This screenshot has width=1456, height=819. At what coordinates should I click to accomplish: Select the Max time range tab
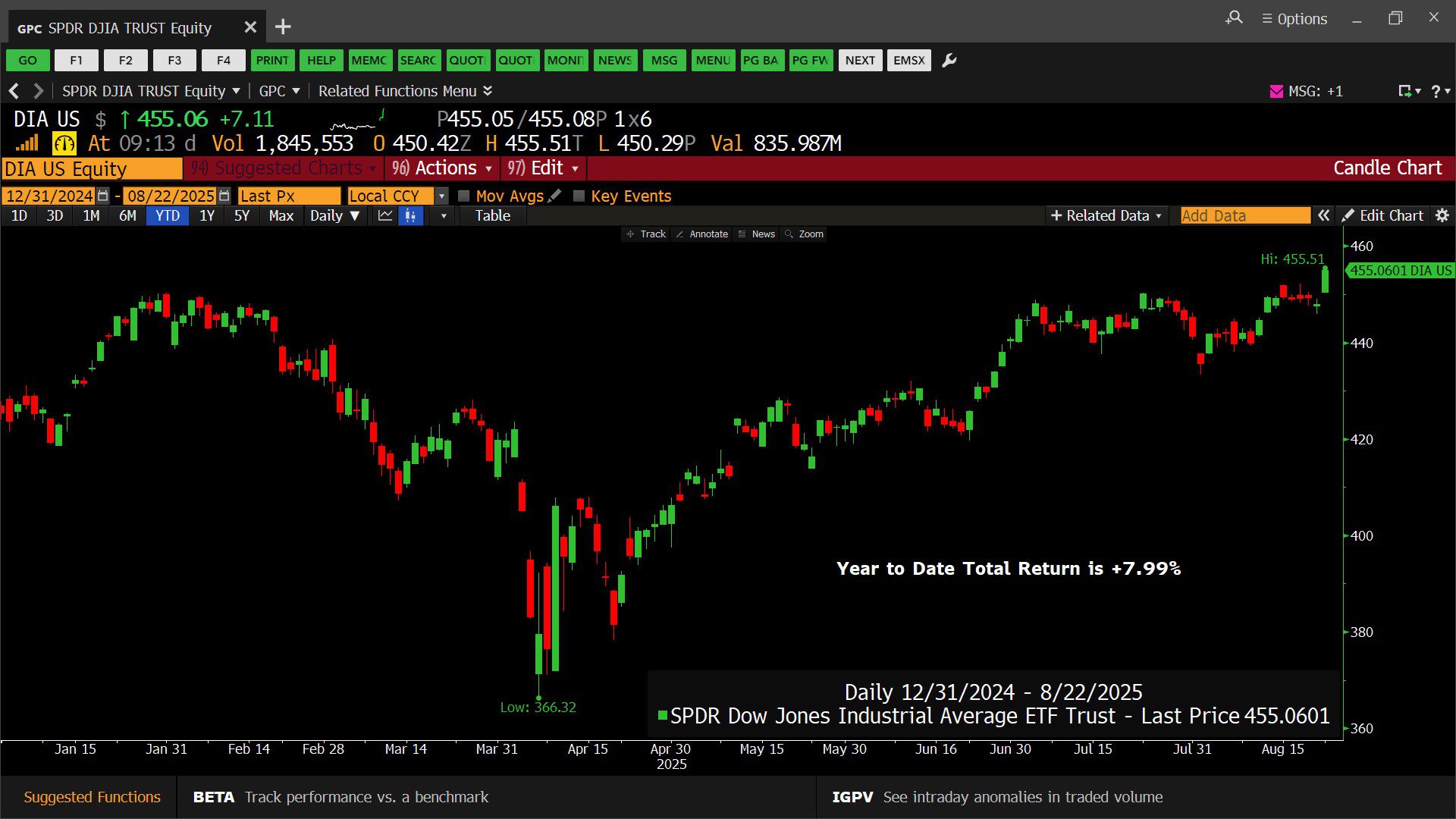coord(281,216)
